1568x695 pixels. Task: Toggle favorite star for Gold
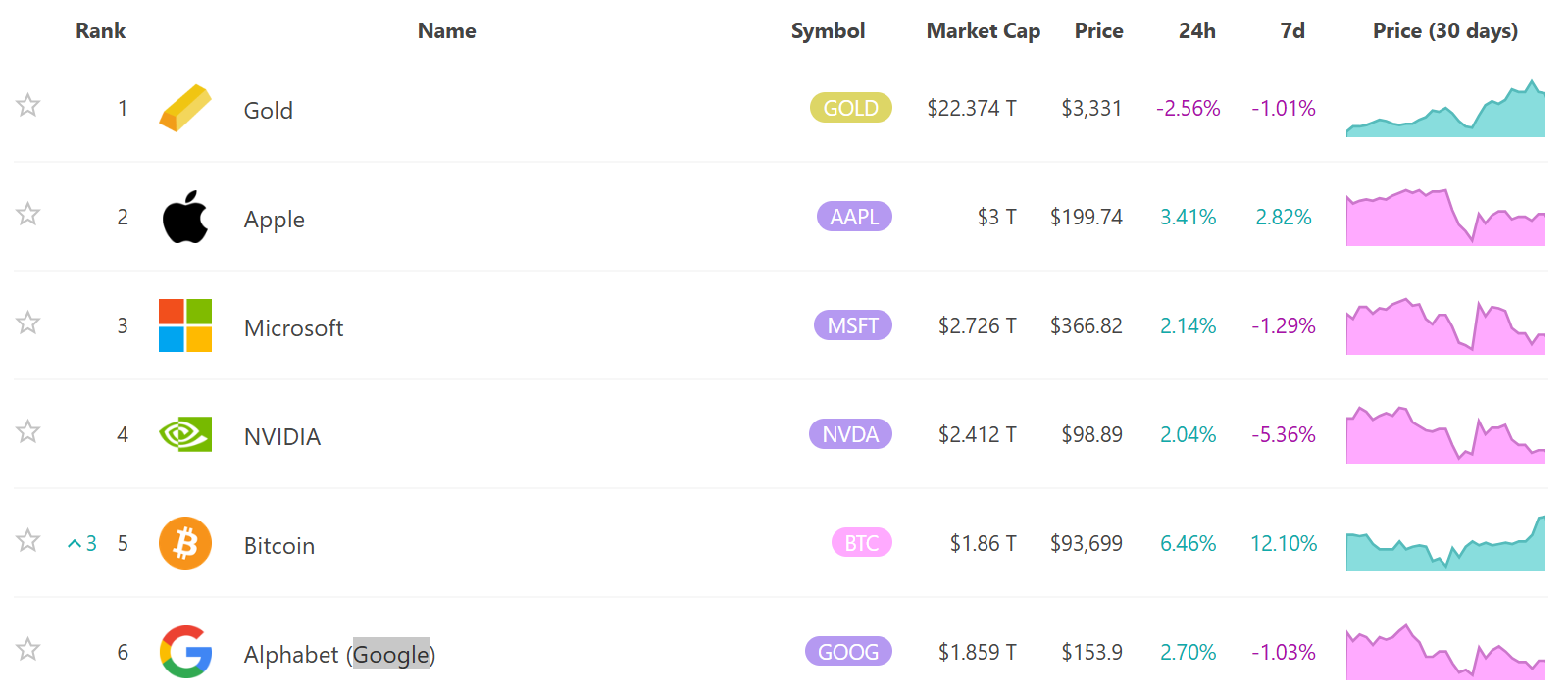tap(28, 105)
